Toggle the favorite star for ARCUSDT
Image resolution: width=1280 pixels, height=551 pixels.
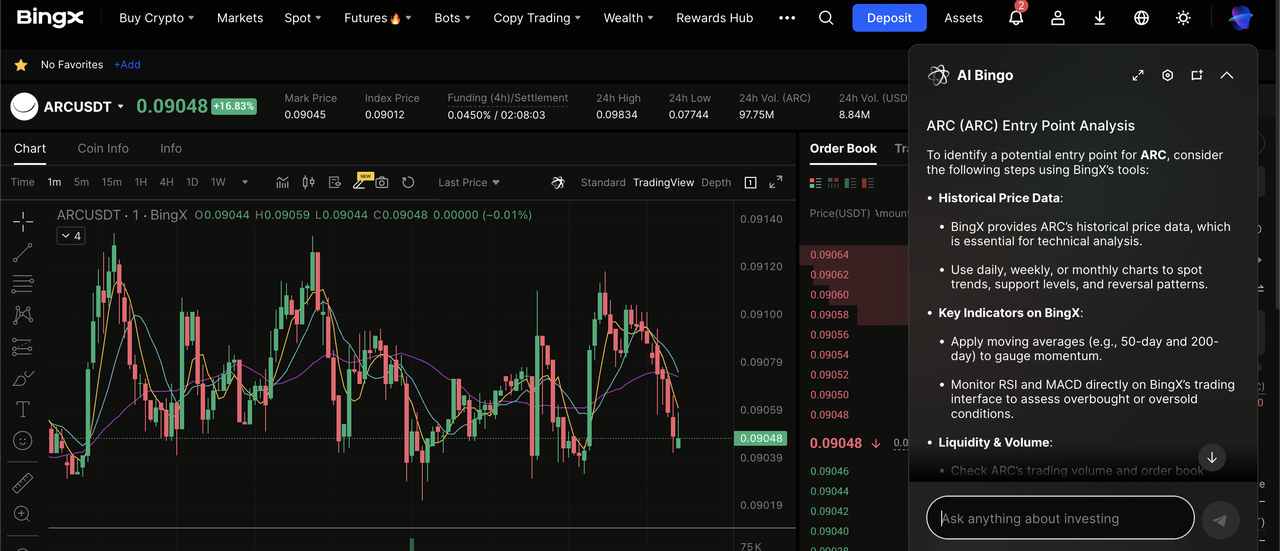(21, 65)
